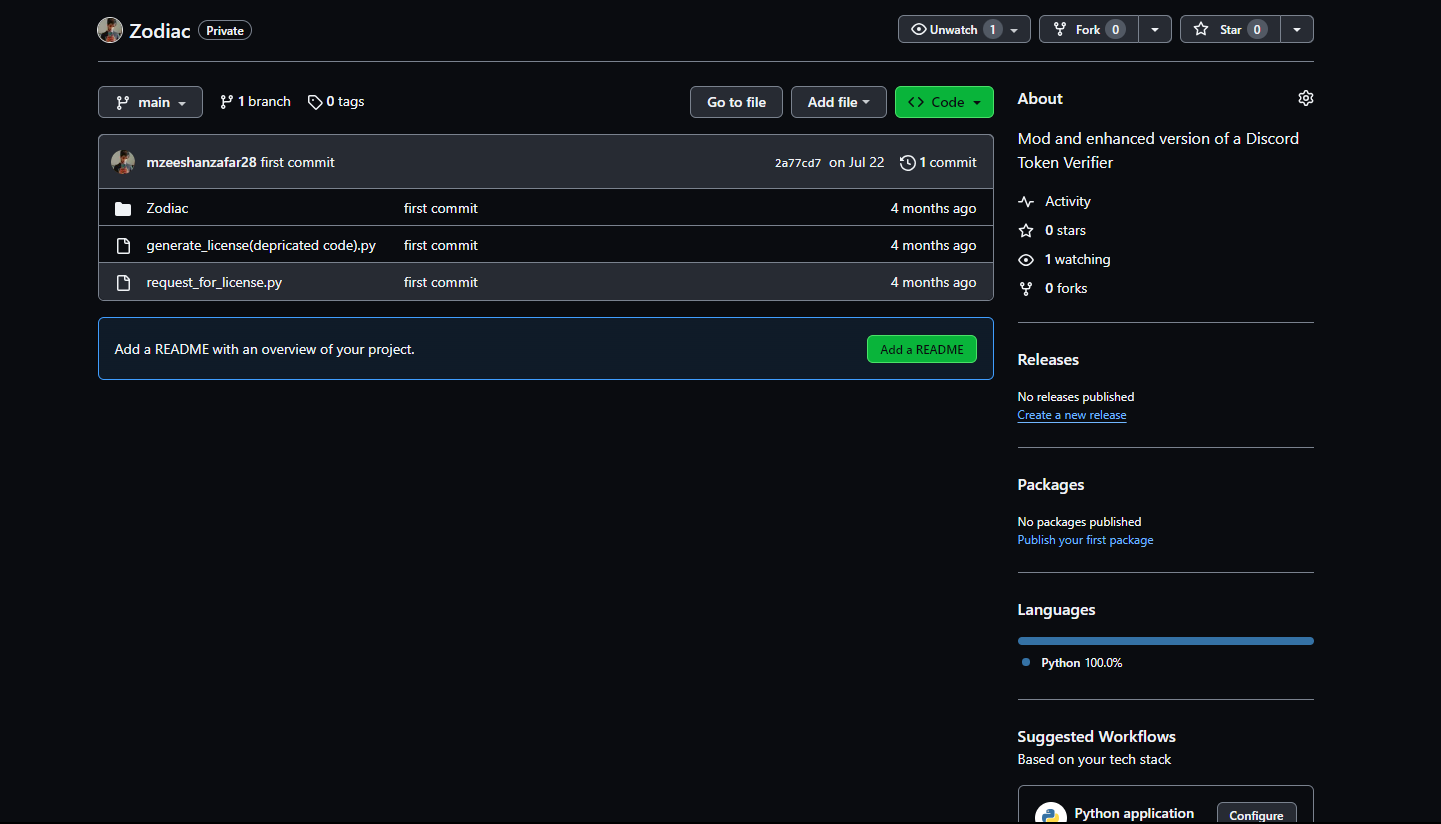1441x824 pixels.
Task: Open the Packages heading link
Action: 1051,484
